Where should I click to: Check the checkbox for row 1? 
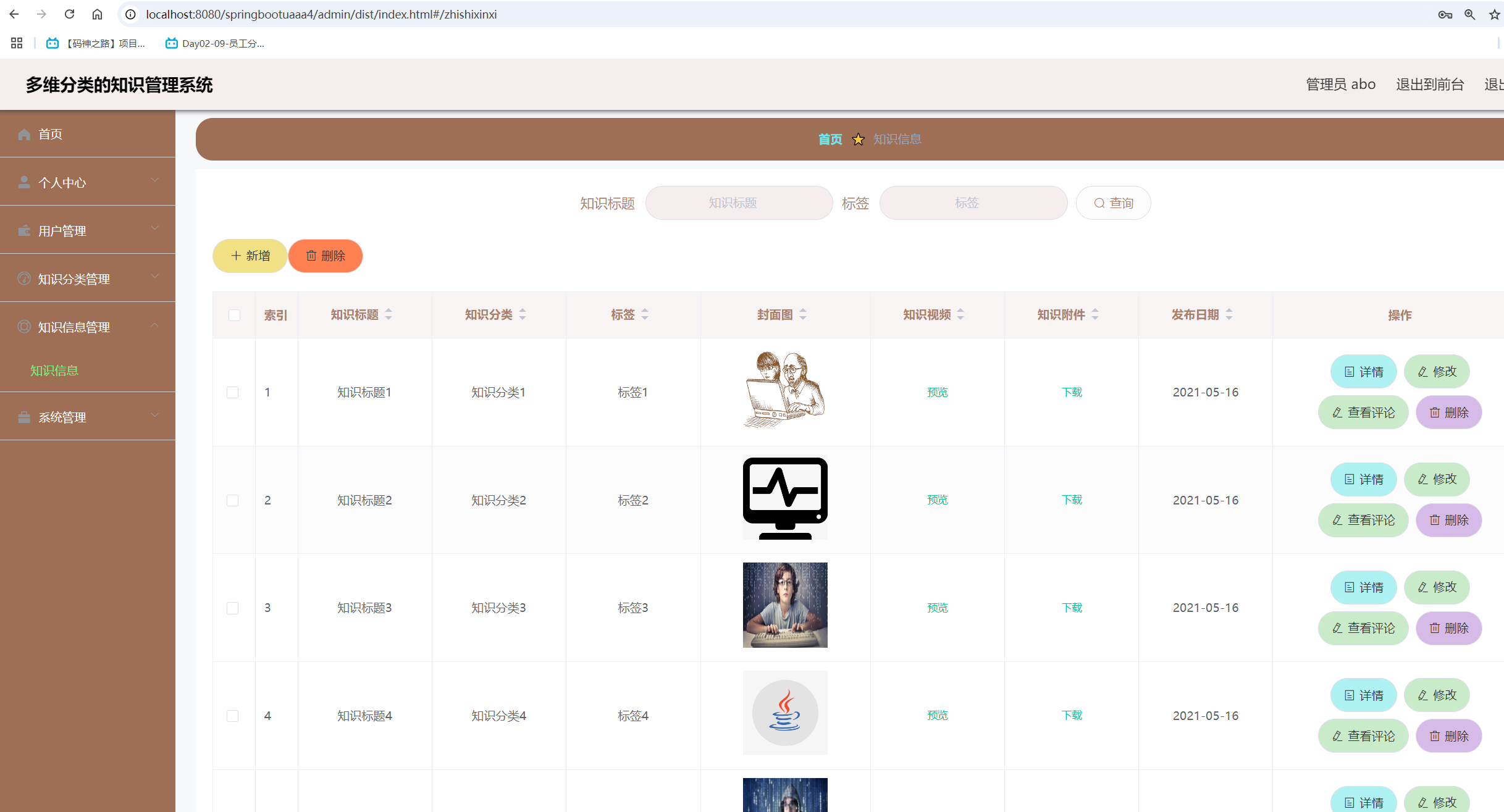tap(233, 392)
